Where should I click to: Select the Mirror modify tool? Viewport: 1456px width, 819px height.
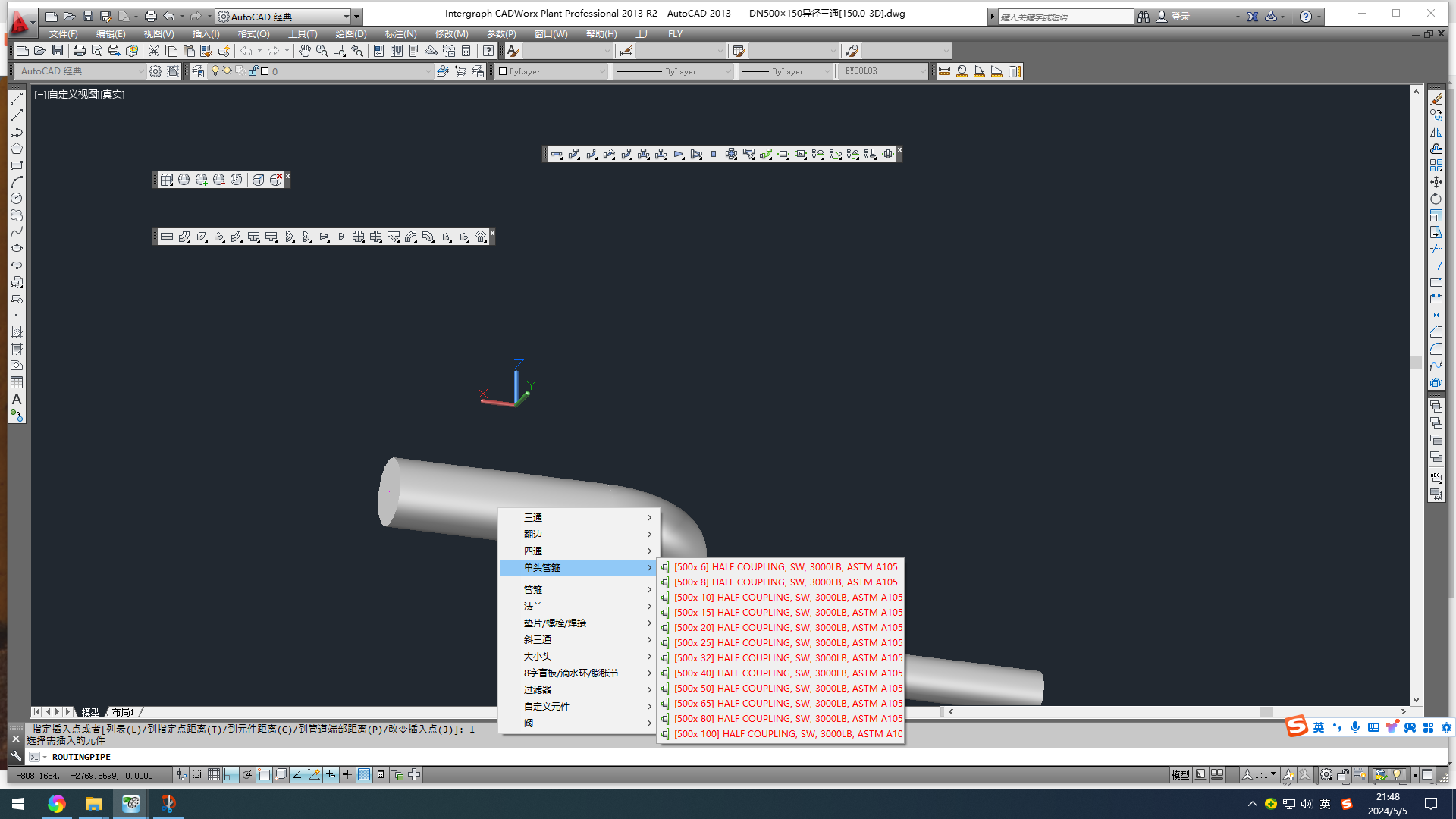click(x=1436, y=132)
